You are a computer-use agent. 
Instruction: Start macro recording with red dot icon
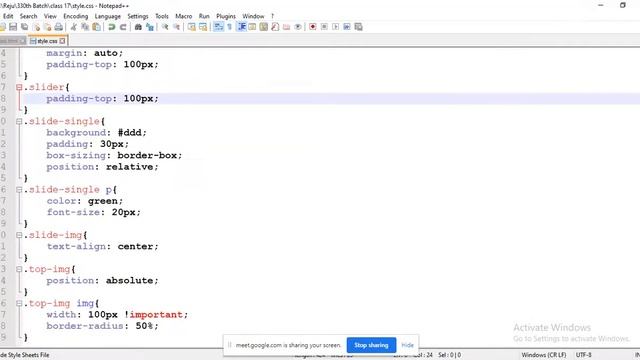coord(313,27)
